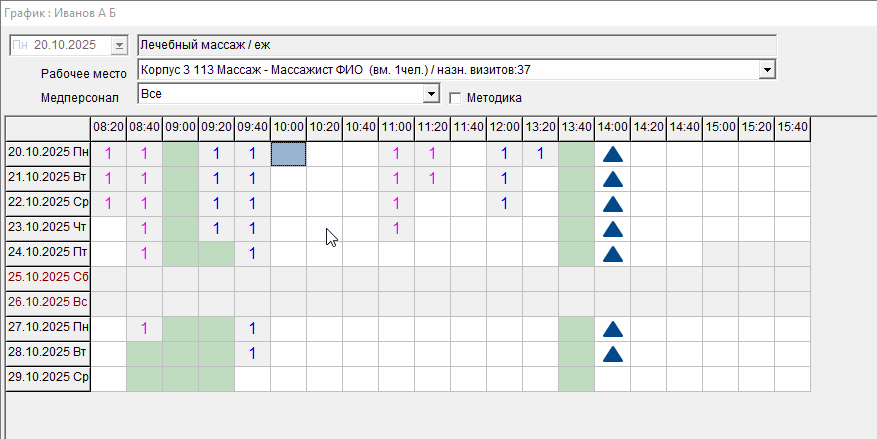
Task: Open the Медперсонал dropdown showing Все
Action: click(x=431, y=94)
